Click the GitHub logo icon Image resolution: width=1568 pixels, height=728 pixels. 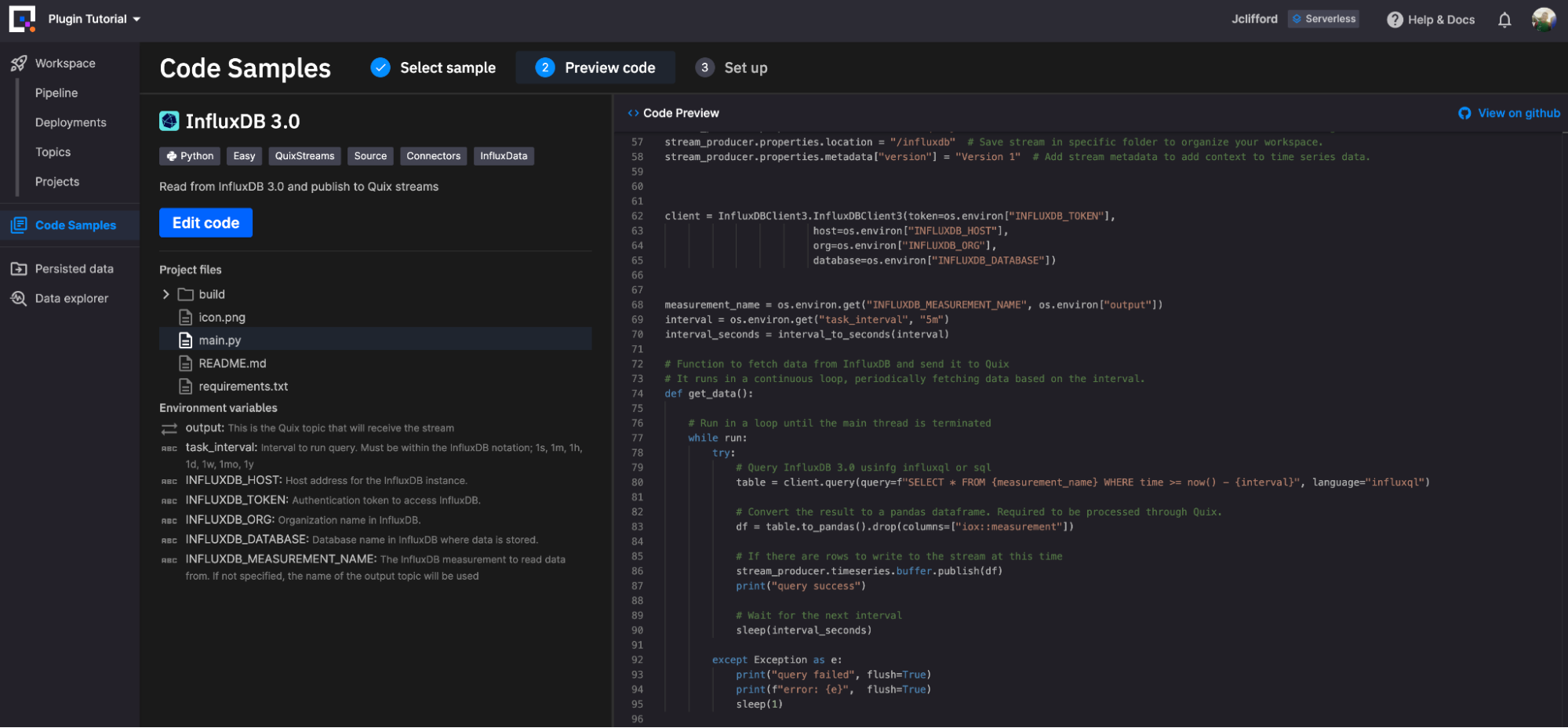(1464, 113)
